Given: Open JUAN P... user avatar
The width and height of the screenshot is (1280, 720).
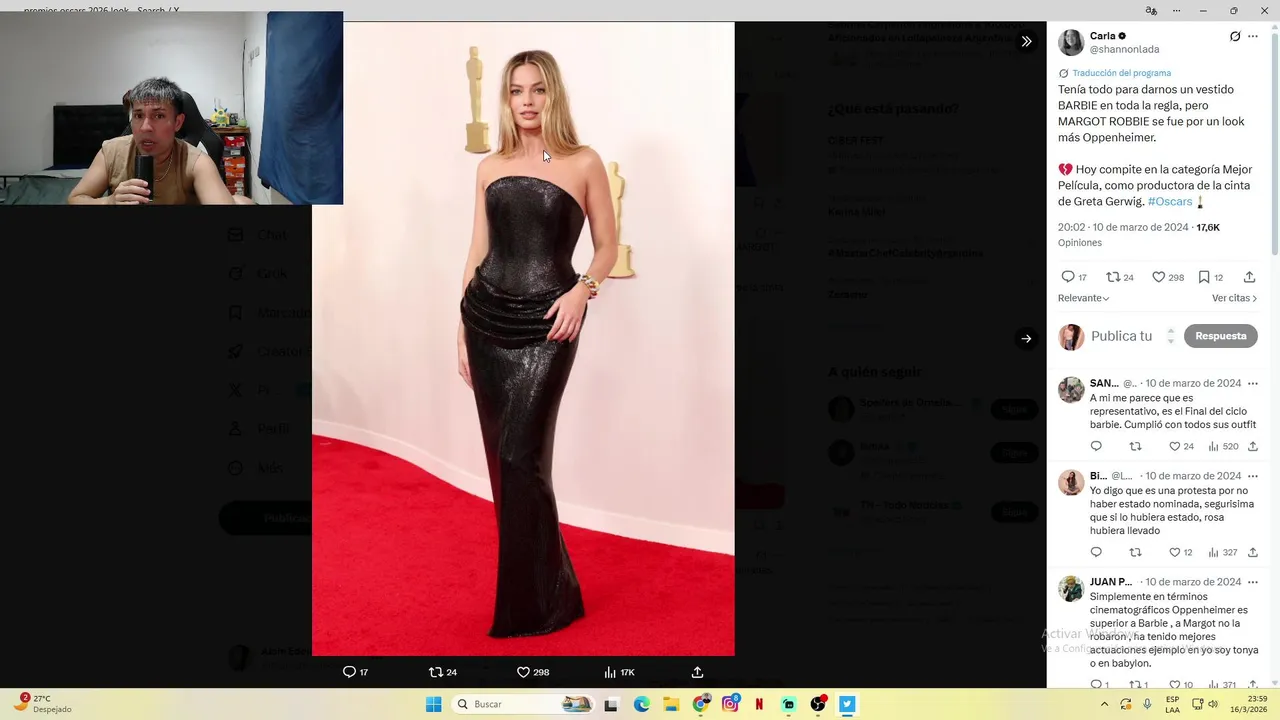Looking at the screenshot, I should tap(1071, 588).
